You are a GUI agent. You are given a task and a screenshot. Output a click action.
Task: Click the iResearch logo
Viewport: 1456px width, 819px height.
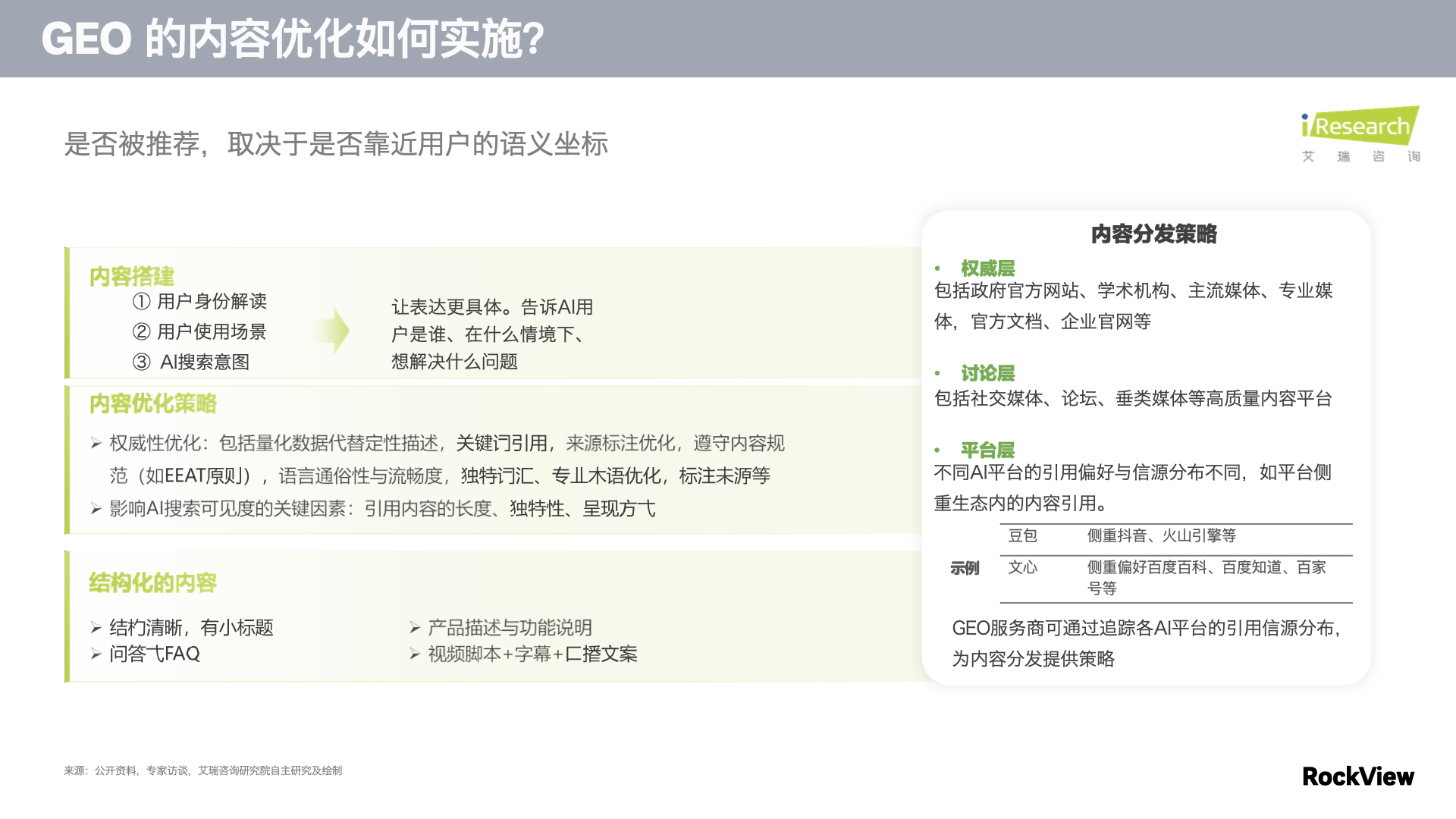pos(1360,134)
